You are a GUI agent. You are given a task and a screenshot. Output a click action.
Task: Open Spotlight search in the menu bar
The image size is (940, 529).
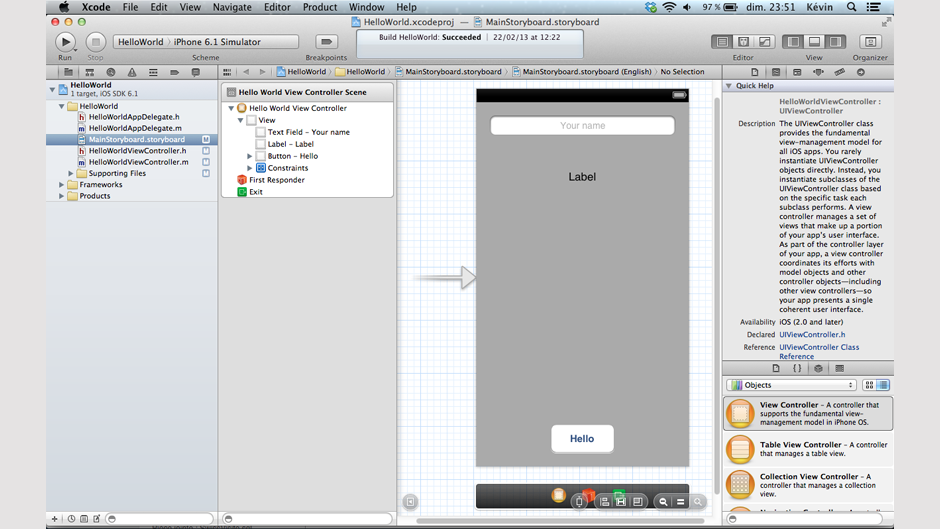[x=851, y=7]
